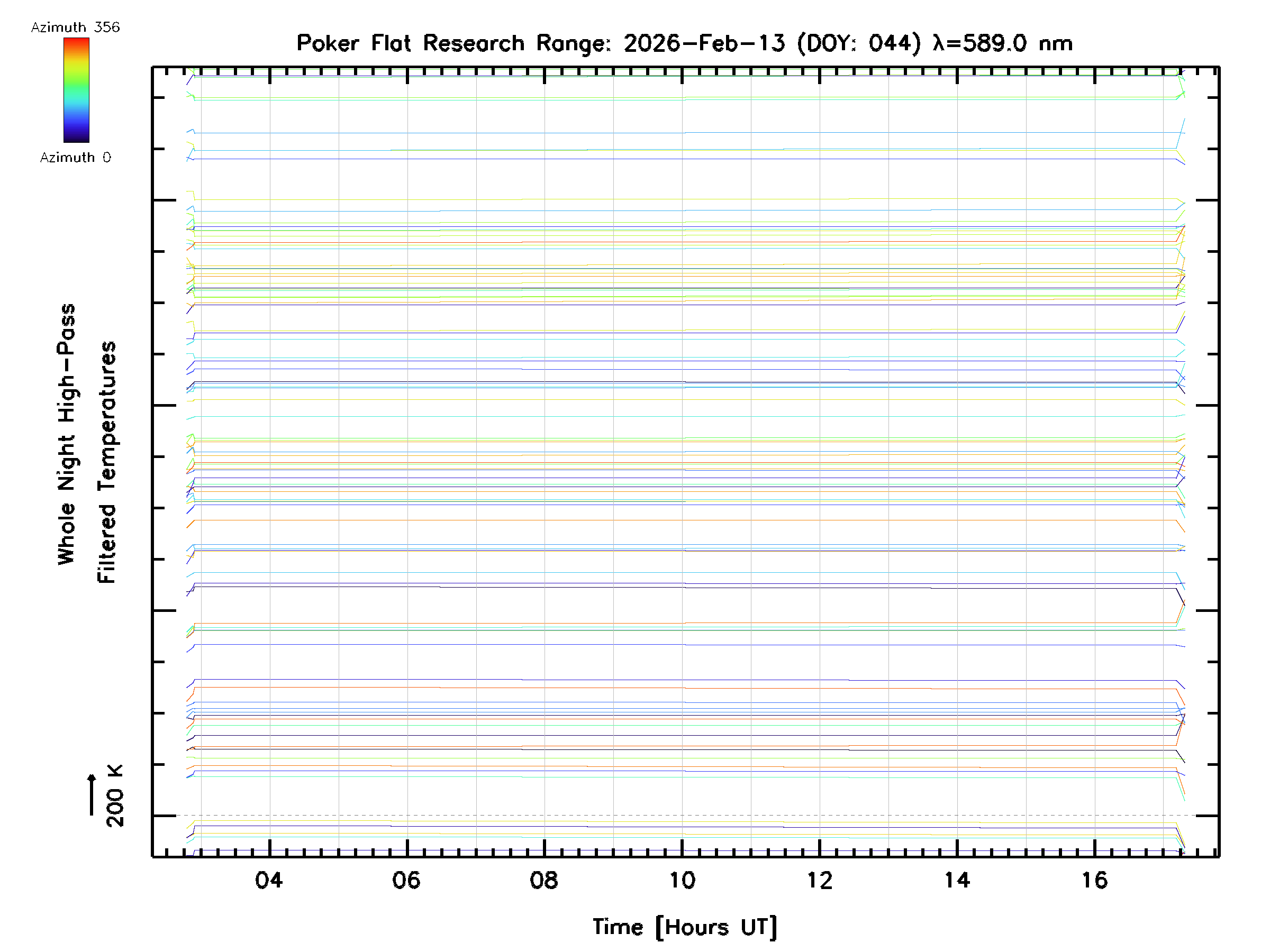Click the upward scale arrow beside 200 K
This screenshot has width=1270, height=952.
click(x=92, y=794)
